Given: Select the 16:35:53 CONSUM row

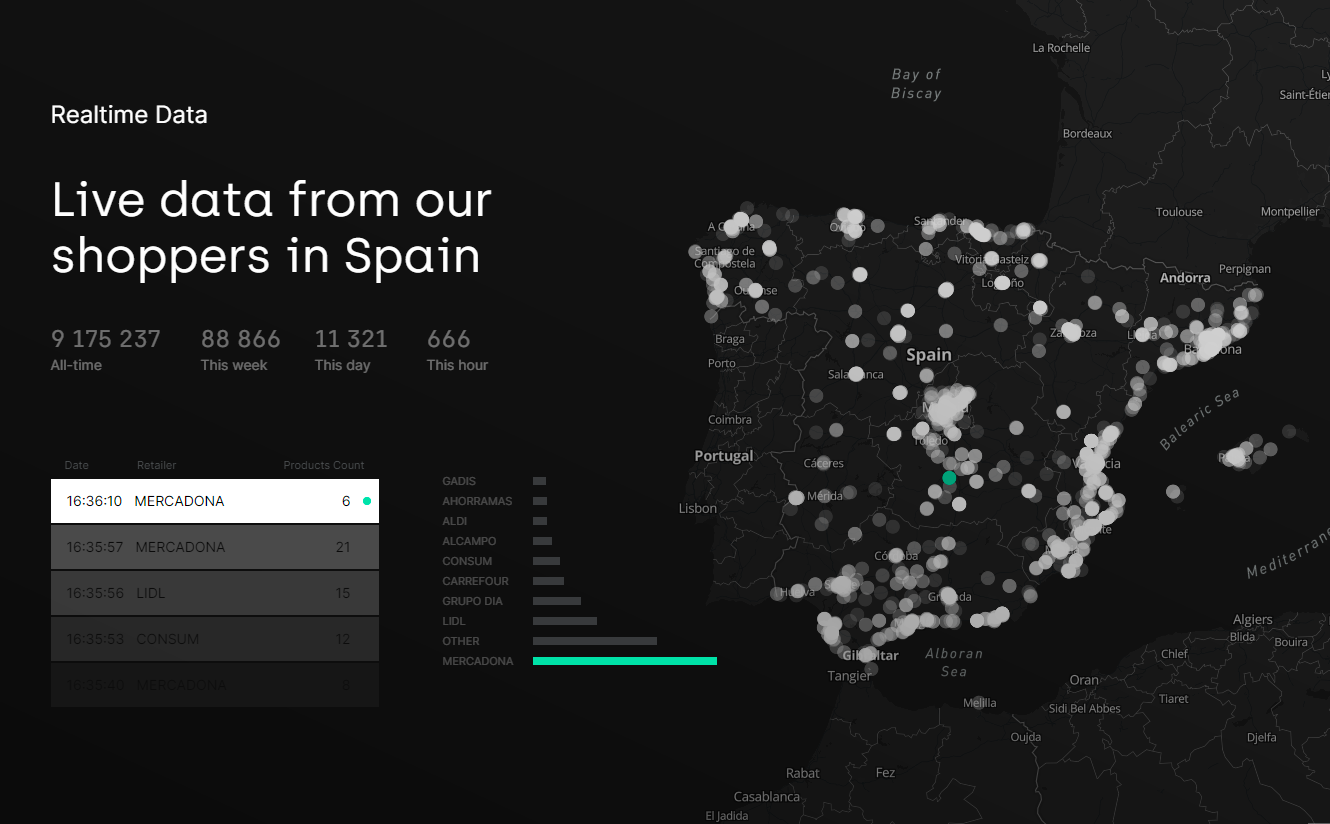Looking at the screenshot, I should (x=214, y=639).
